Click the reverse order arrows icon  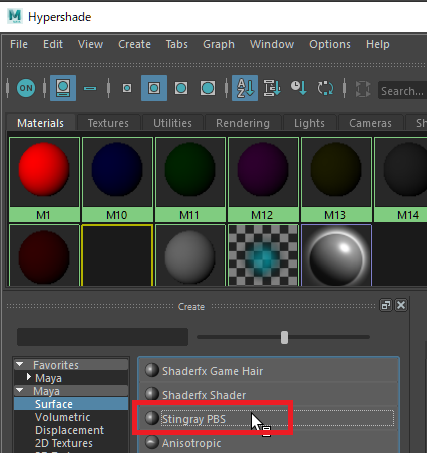(x=325, y=88)
